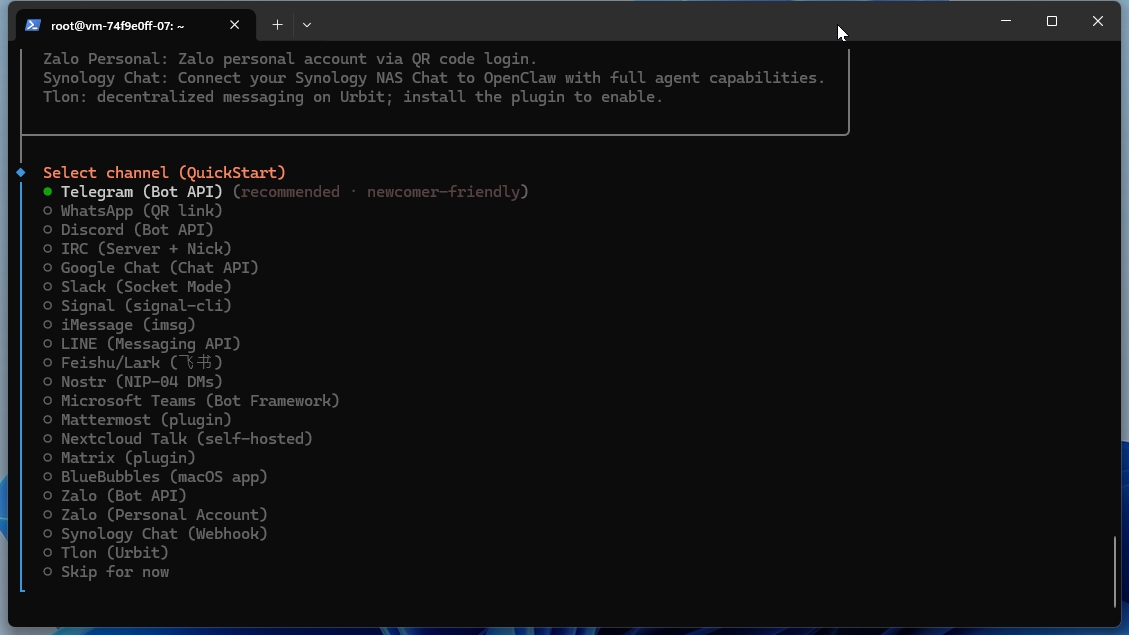Click the PowerShell icon in terminal tab

tap(32, 25)
